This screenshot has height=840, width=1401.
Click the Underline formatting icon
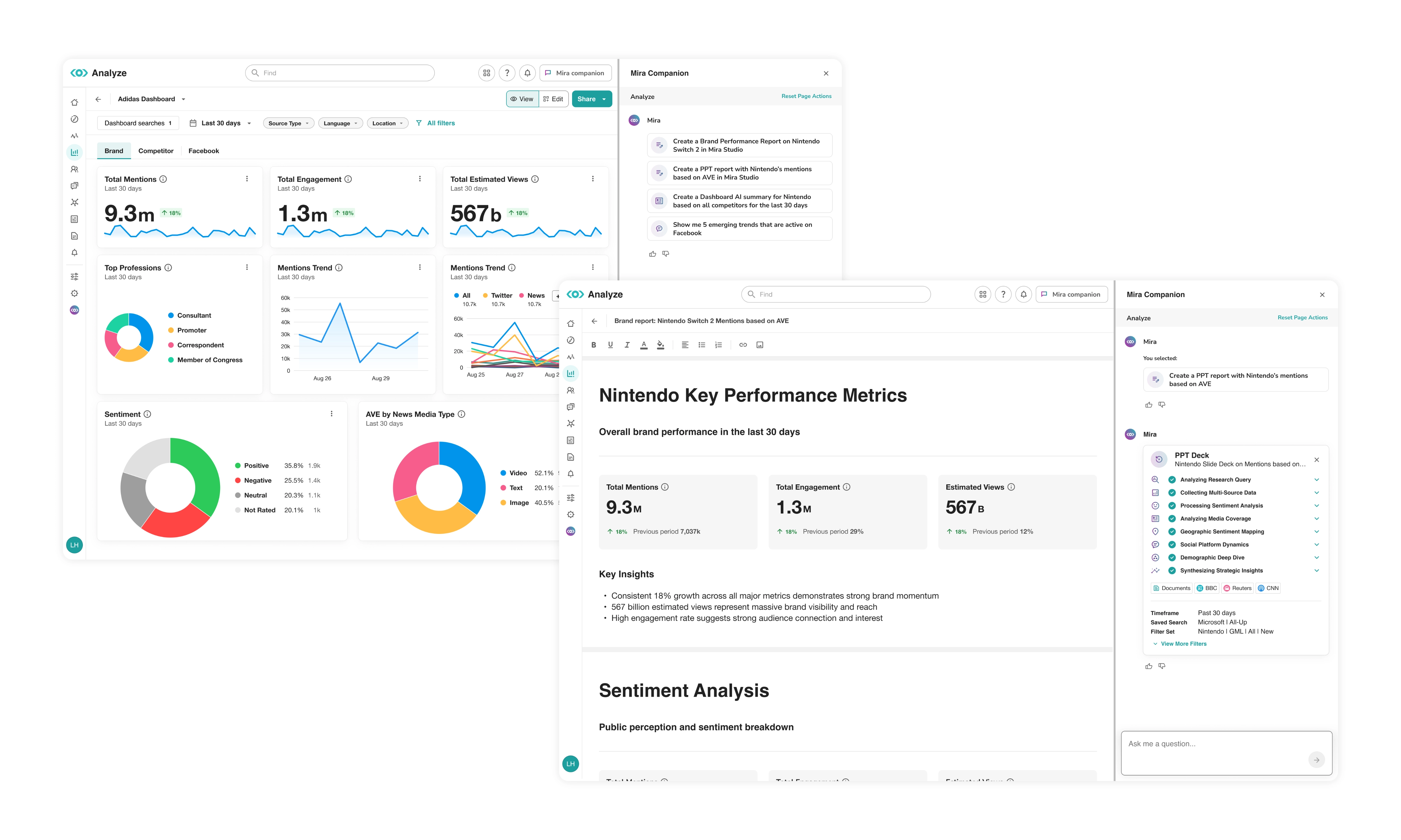pyautogui.click(x=610, y=345)
